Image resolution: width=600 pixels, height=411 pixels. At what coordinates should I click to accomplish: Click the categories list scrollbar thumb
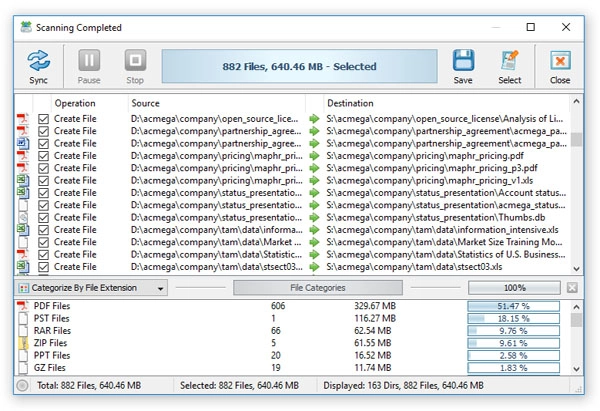click(x=576, y=320)
